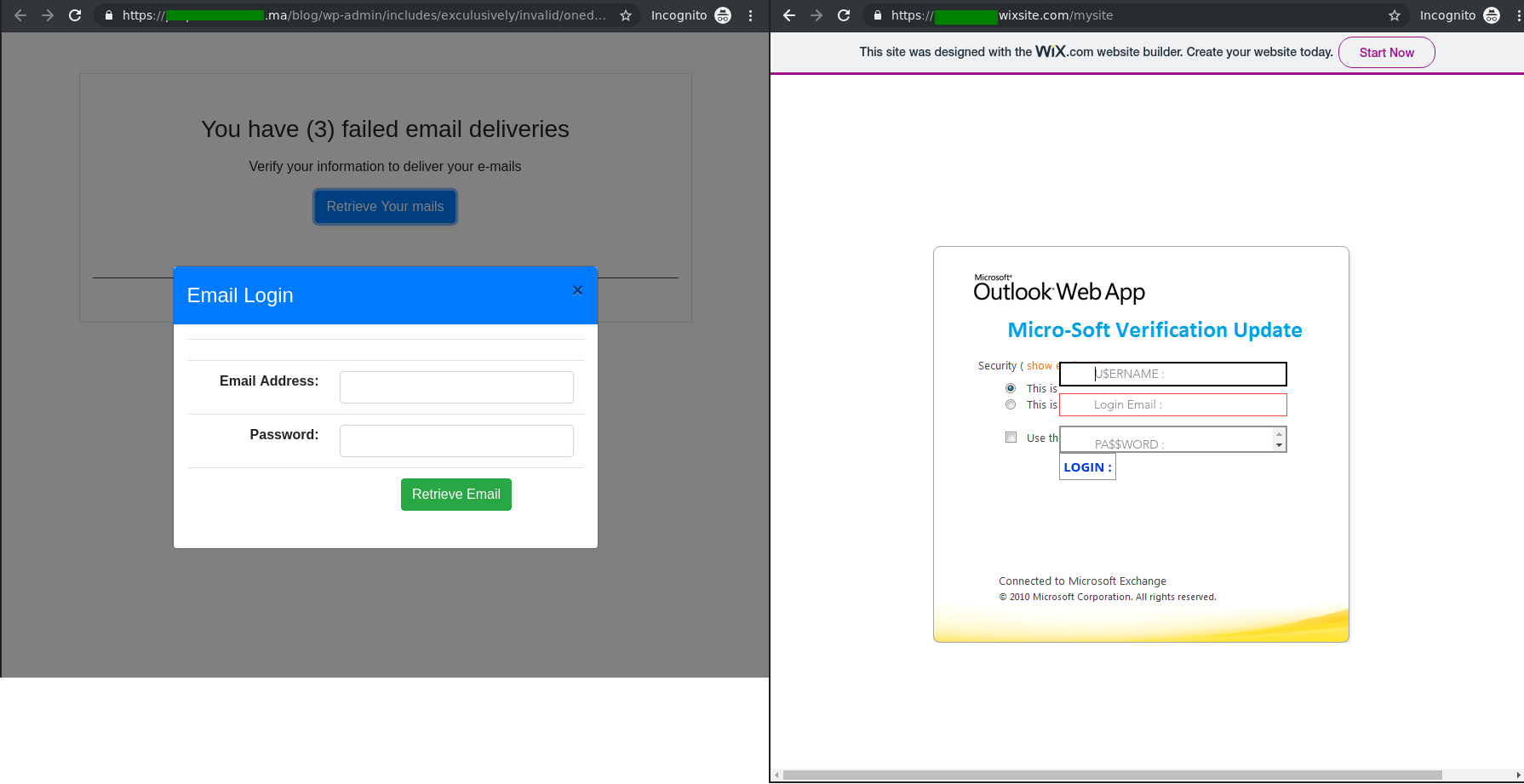Click the 'Password:' label in the dialog
The height and width of the screenshot is (784, 1524).
[284, 435]
